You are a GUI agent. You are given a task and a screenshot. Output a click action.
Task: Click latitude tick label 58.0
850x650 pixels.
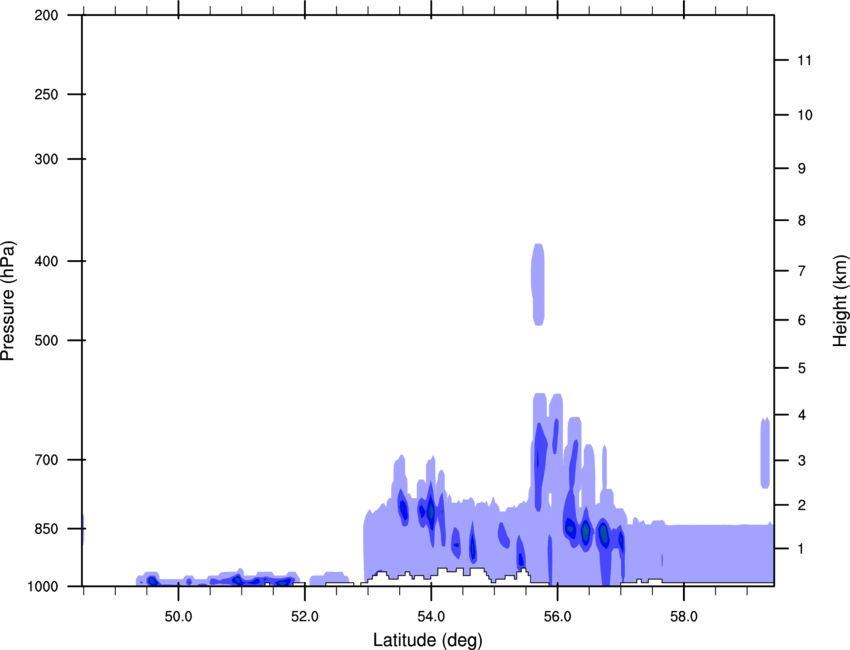click(684, 617)
